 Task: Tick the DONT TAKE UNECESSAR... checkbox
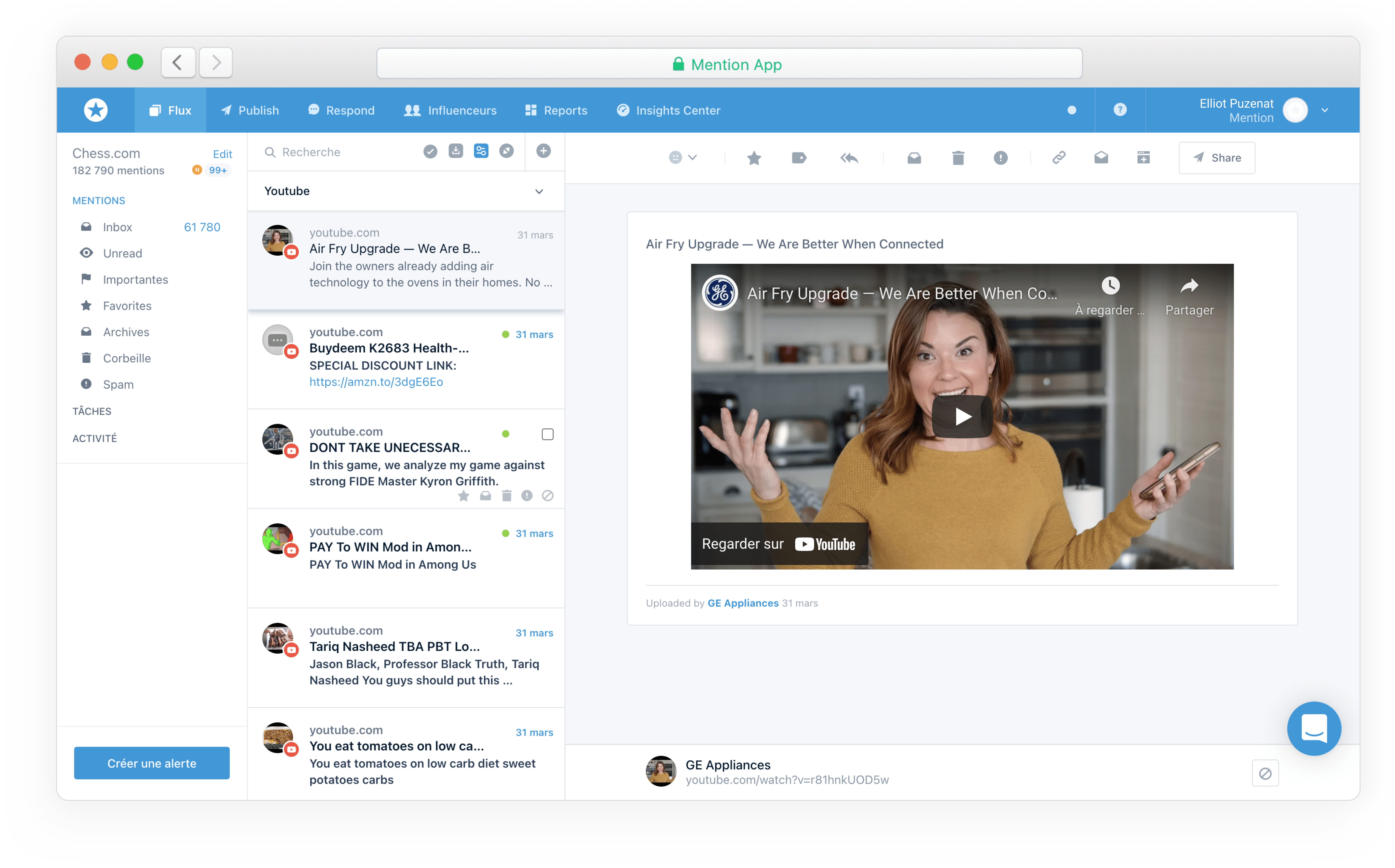[x=548, y=435]
